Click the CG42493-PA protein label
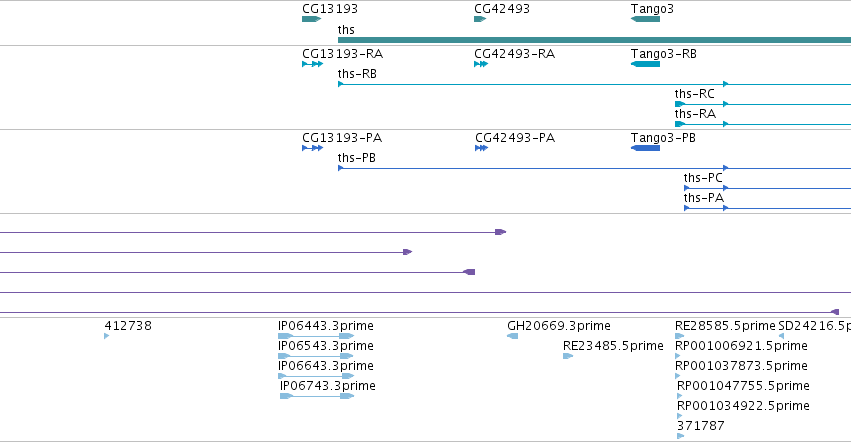This screenshot has height=442, width=851. 515,138
